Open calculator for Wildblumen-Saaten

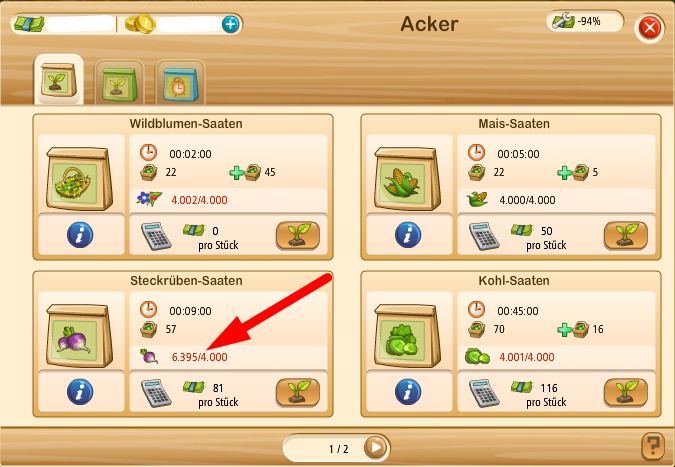(x=156, y=236)
